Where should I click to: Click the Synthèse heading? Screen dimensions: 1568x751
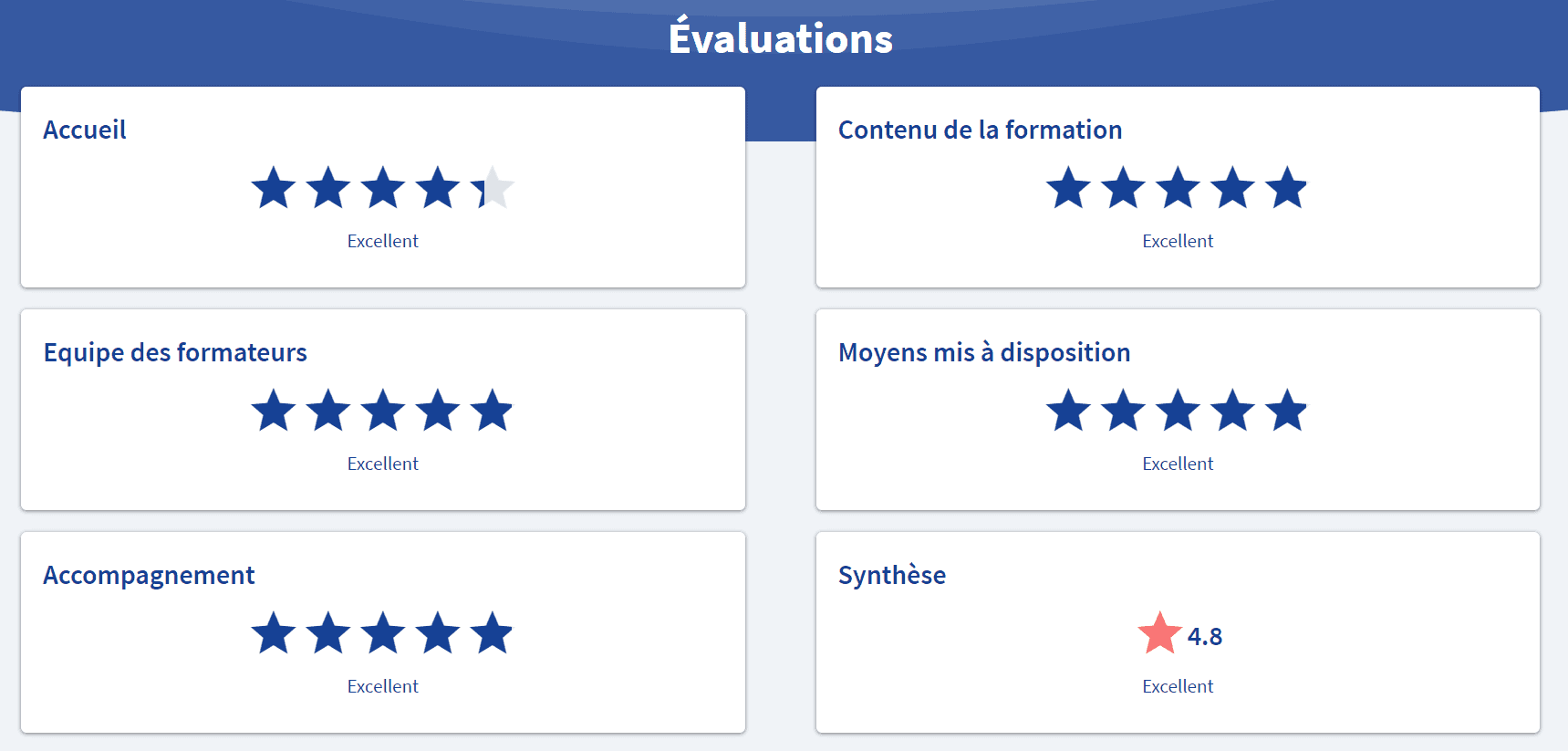(x=892, y=576)
